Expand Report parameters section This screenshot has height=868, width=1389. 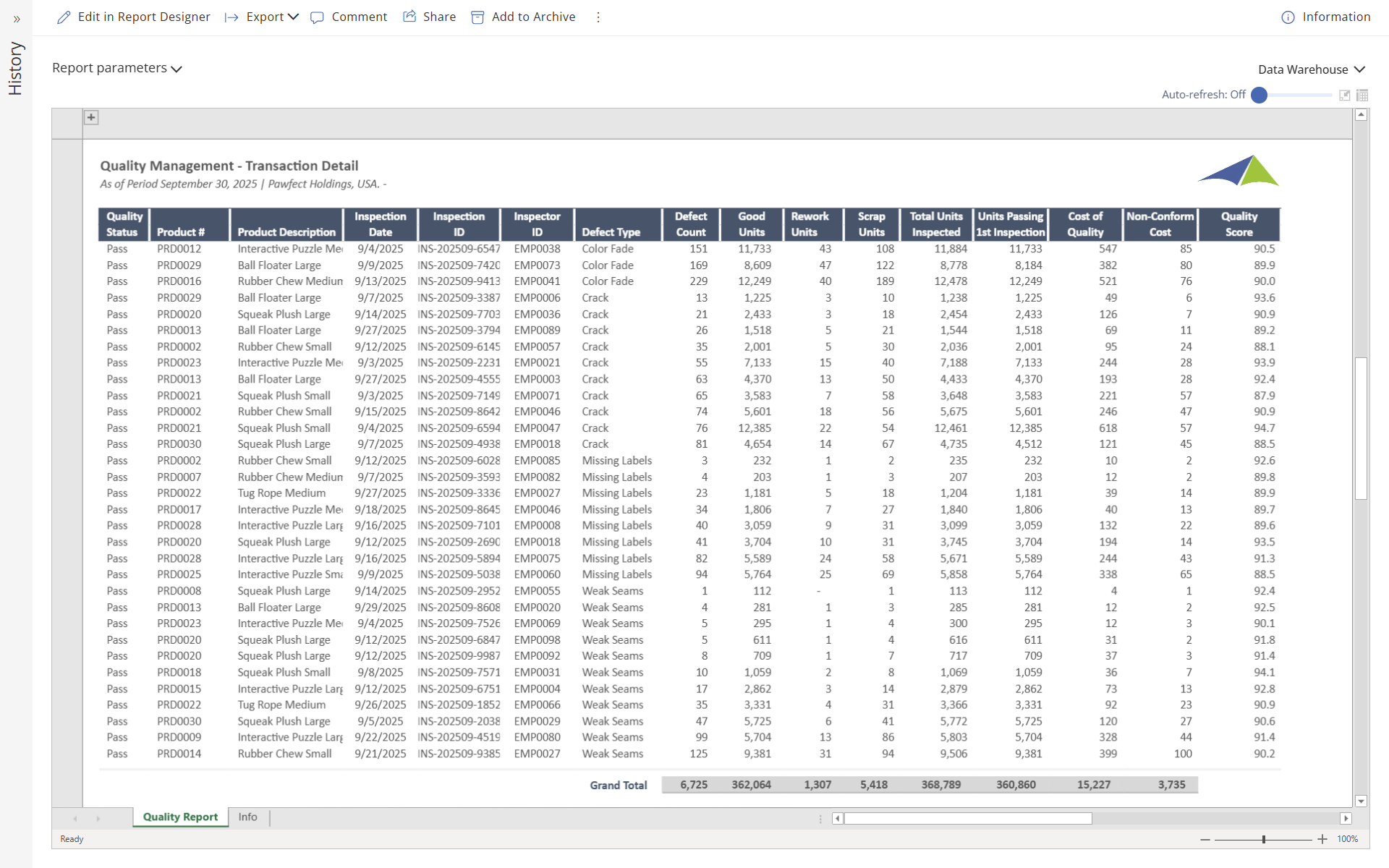117,68
